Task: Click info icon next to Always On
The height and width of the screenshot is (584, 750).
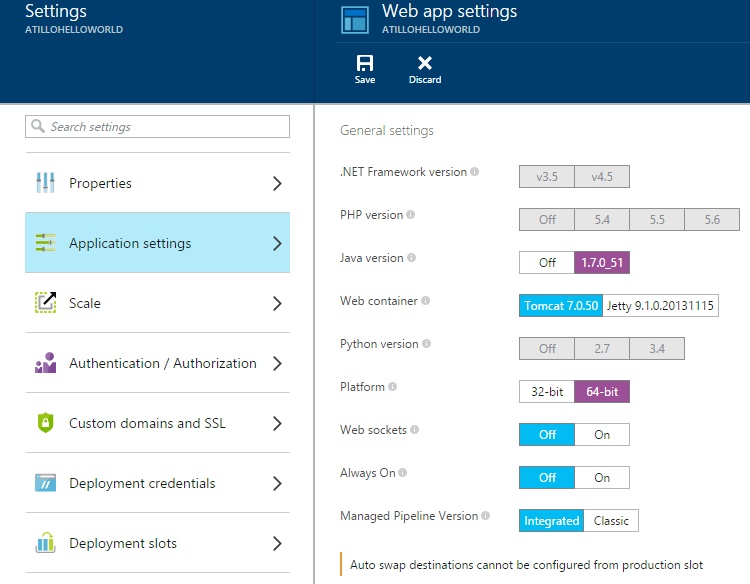Action: pyautogui.click(x=403, y=473)
